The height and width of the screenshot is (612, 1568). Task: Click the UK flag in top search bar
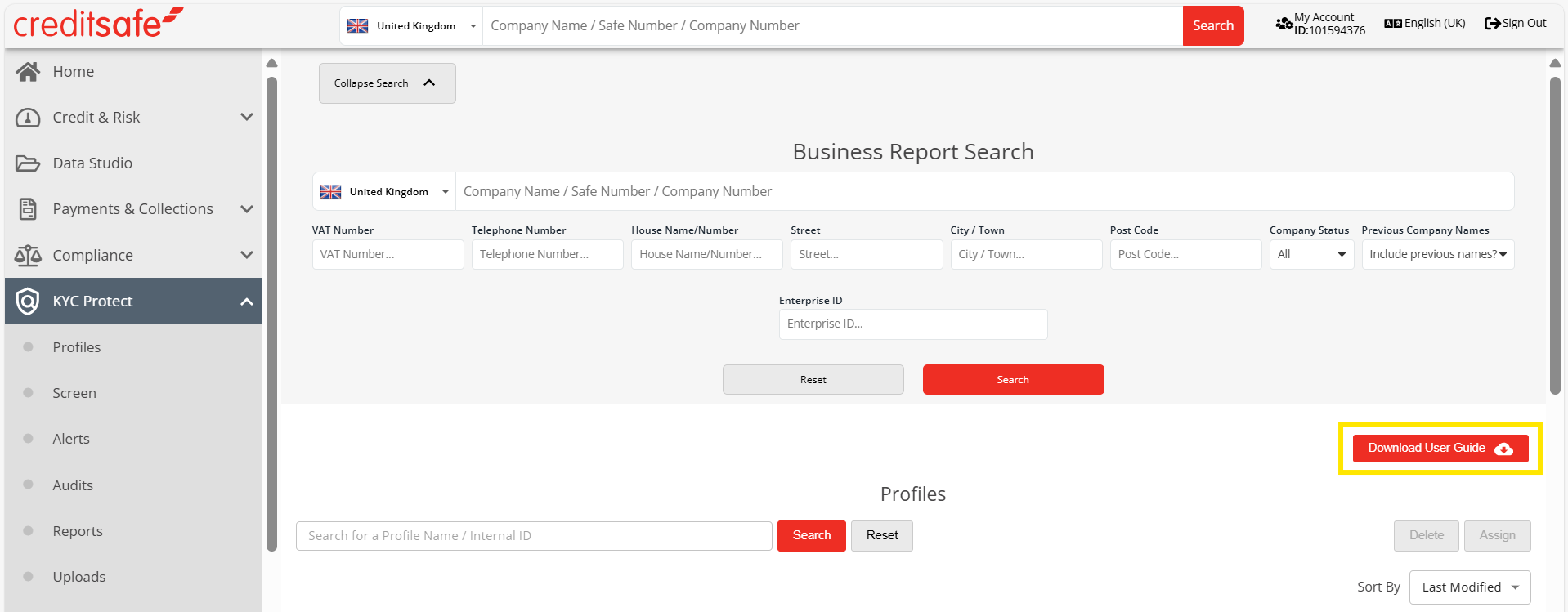pos(357,26)
